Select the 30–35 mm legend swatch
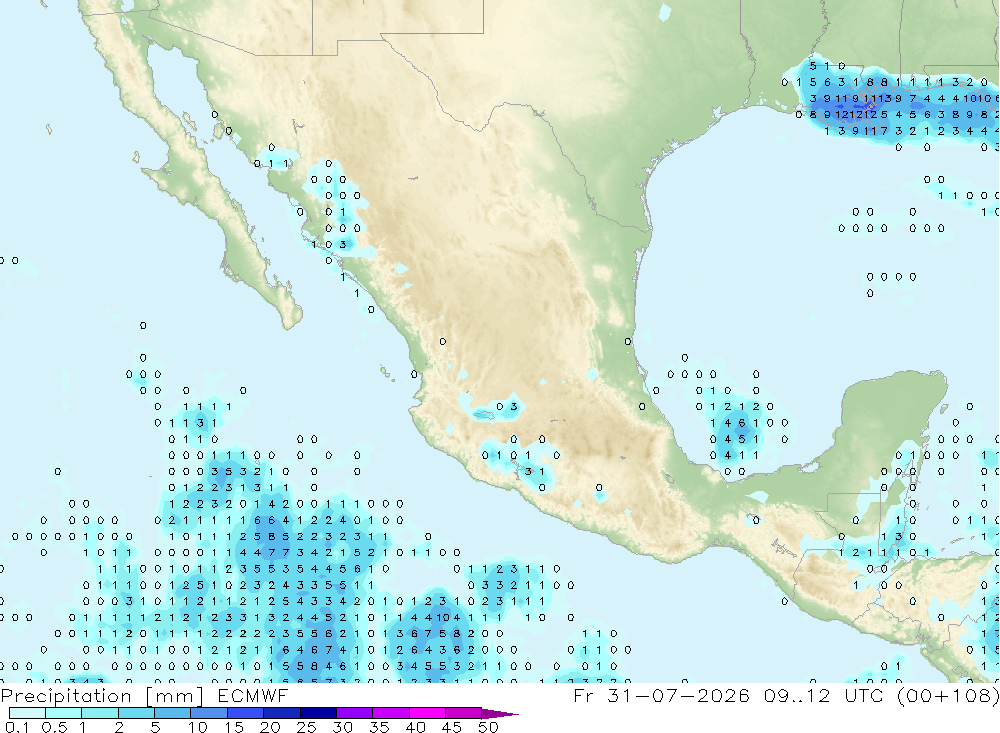 (x=355, y=713)
